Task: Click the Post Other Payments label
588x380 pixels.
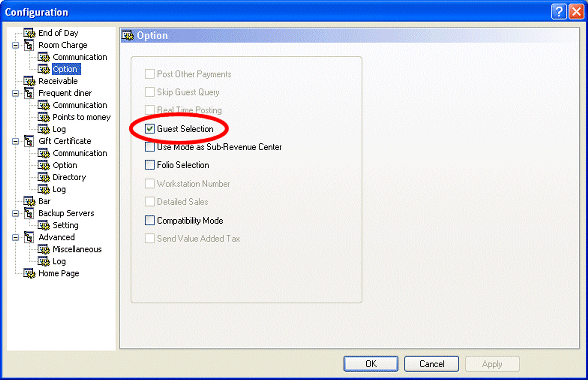Action: [194, 74]
